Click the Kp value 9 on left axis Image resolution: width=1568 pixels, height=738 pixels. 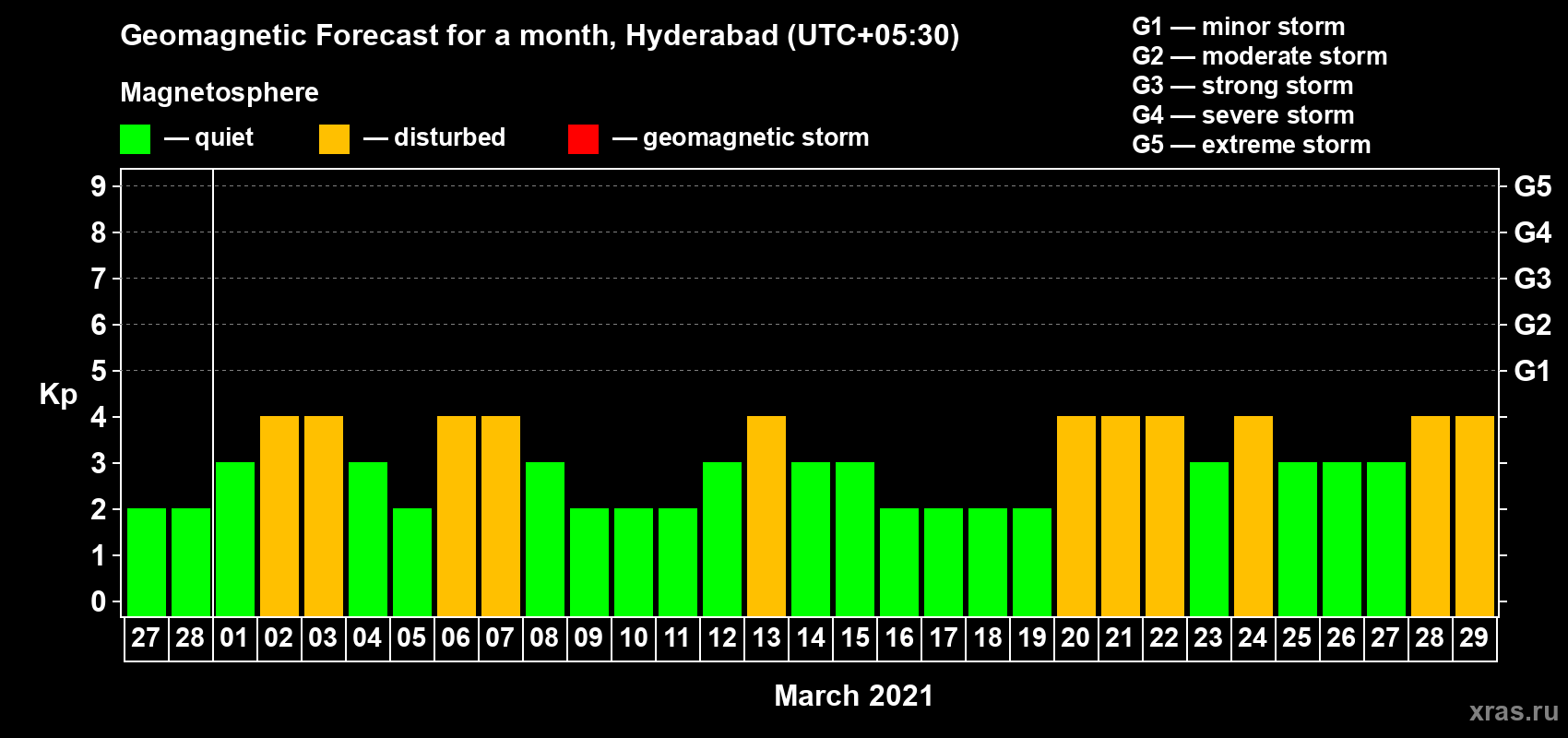point(99,186)
